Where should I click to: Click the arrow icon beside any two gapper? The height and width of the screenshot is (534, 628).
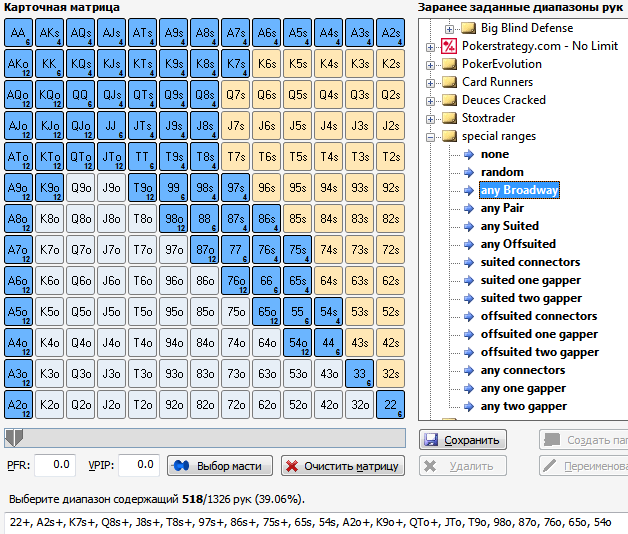469,407
